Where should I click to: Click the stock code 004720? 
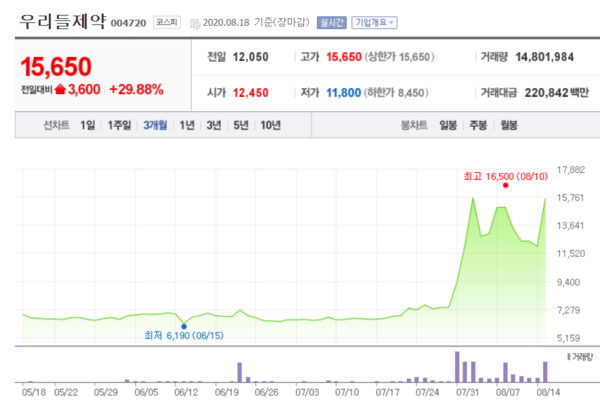click(x=128, y=23)
